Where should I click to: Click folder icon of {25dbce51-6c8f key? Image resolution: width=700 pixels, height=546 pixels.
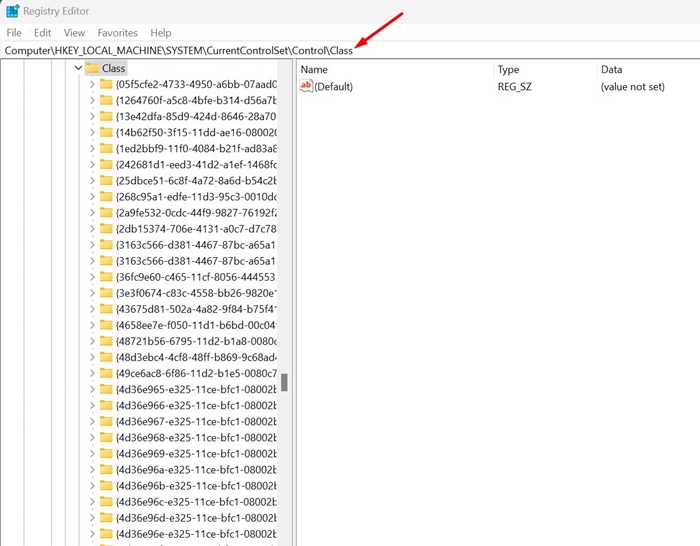click(x=106, y=180)
